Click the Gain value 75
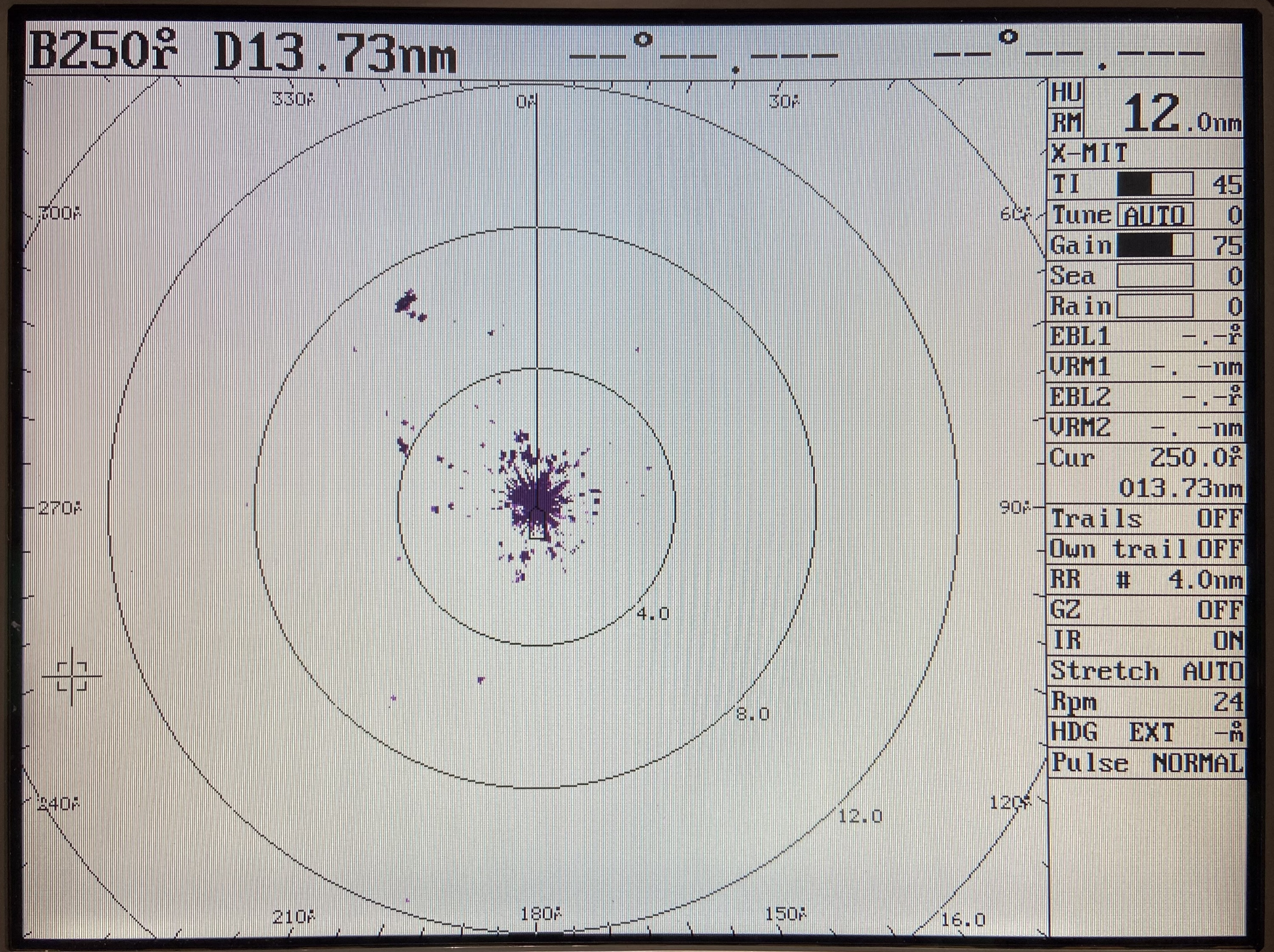 coord(1227,245)
